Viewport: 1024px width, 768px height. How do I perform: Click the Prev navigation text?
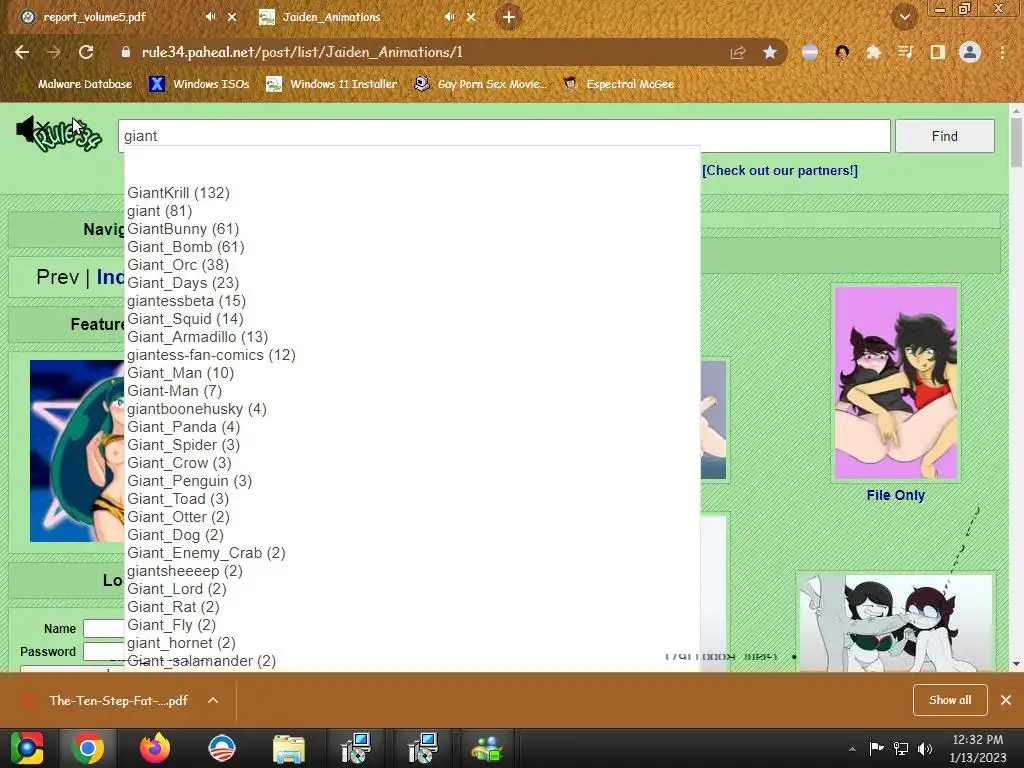click(x=57, y=277)
